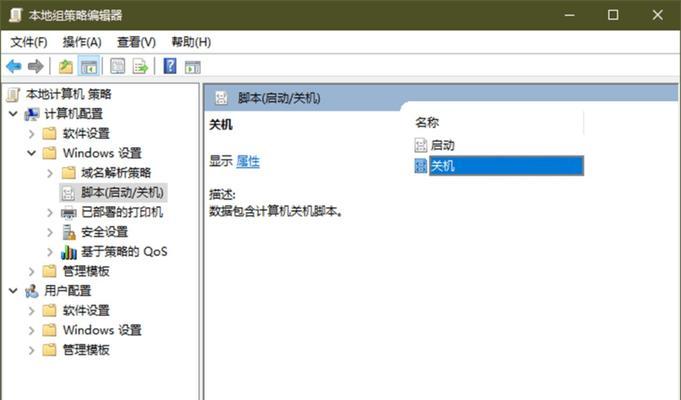
Task: Open the Help question mark icon
Action: click(170, 66)
